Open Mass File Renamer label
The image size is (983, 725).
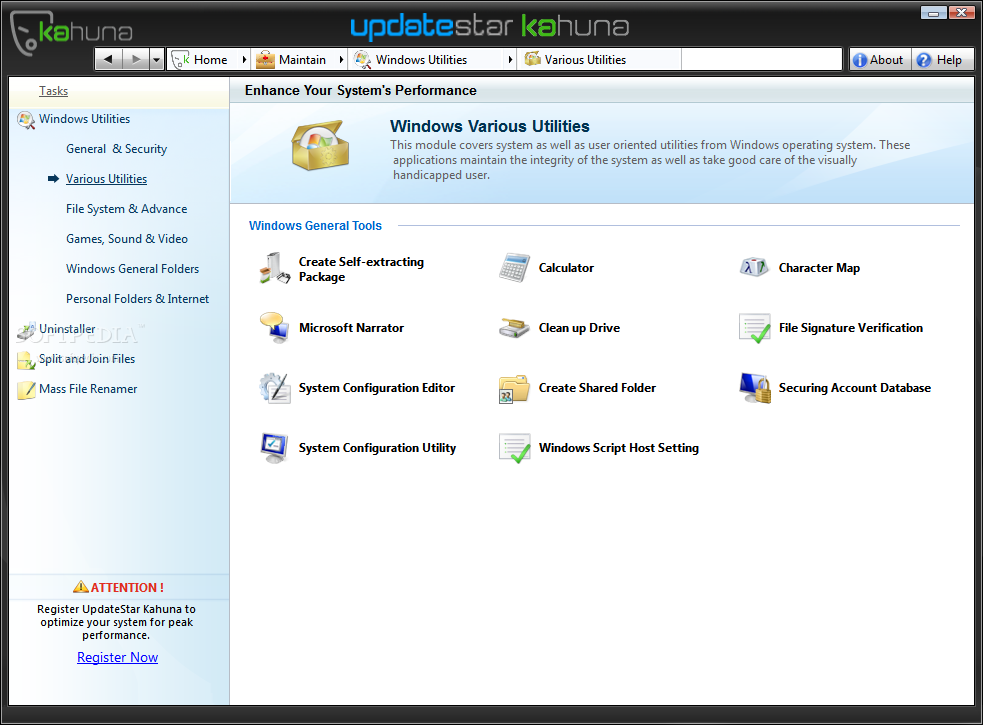click(88, 389)
